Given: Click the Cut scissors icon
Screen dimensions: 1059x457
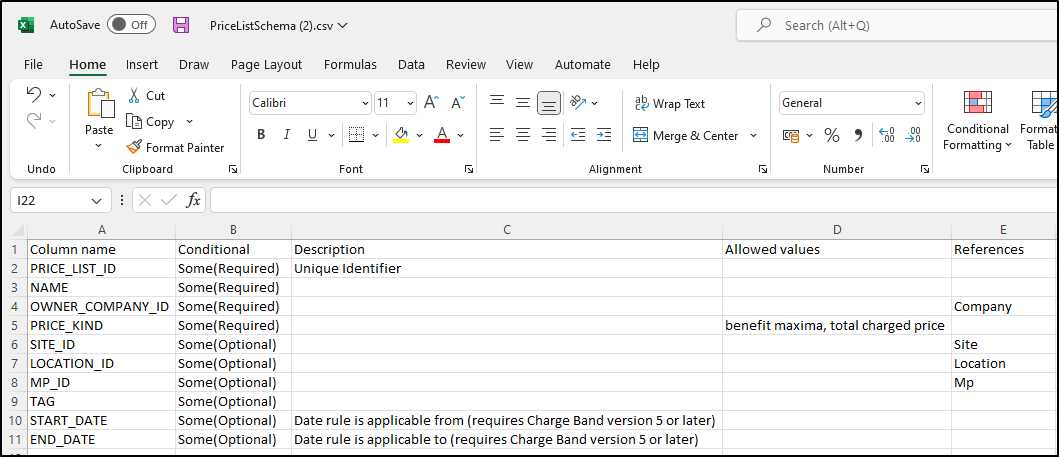Looking at the screenshot, I should (135, 96).
